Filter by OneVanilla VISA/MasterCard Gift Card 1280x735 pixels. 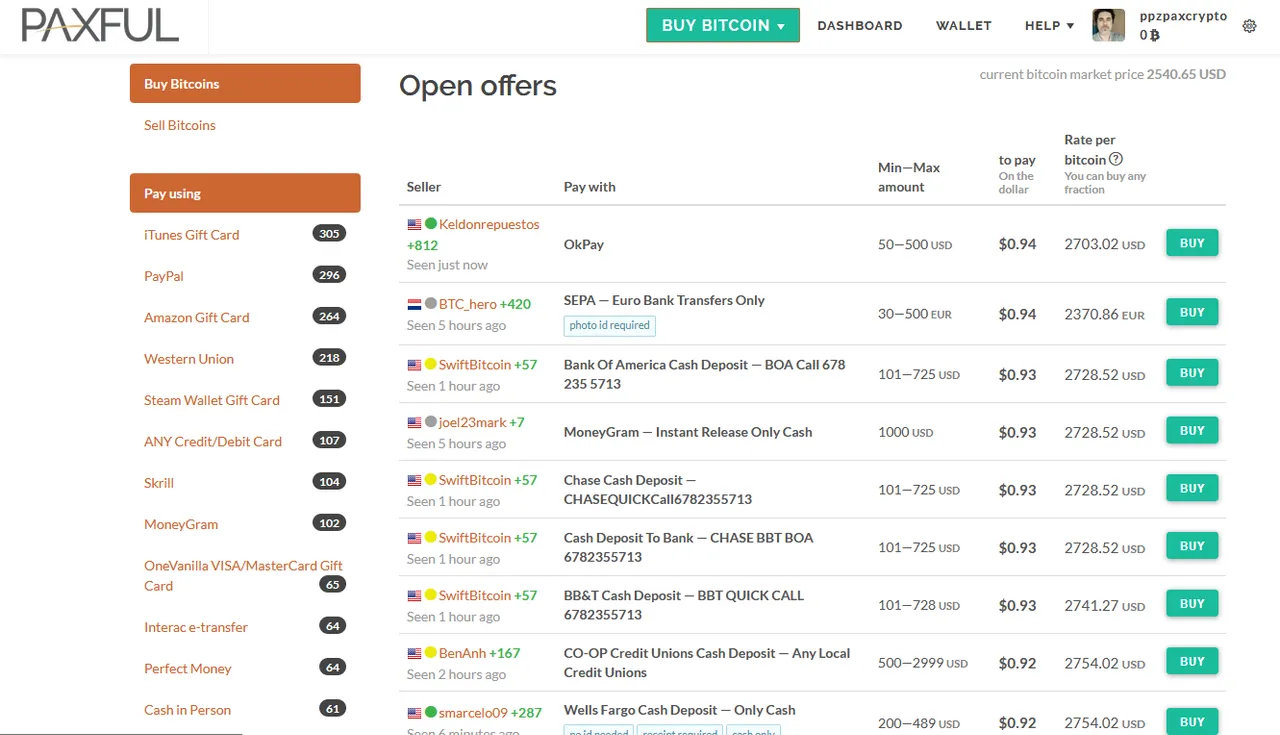point(243,575)
